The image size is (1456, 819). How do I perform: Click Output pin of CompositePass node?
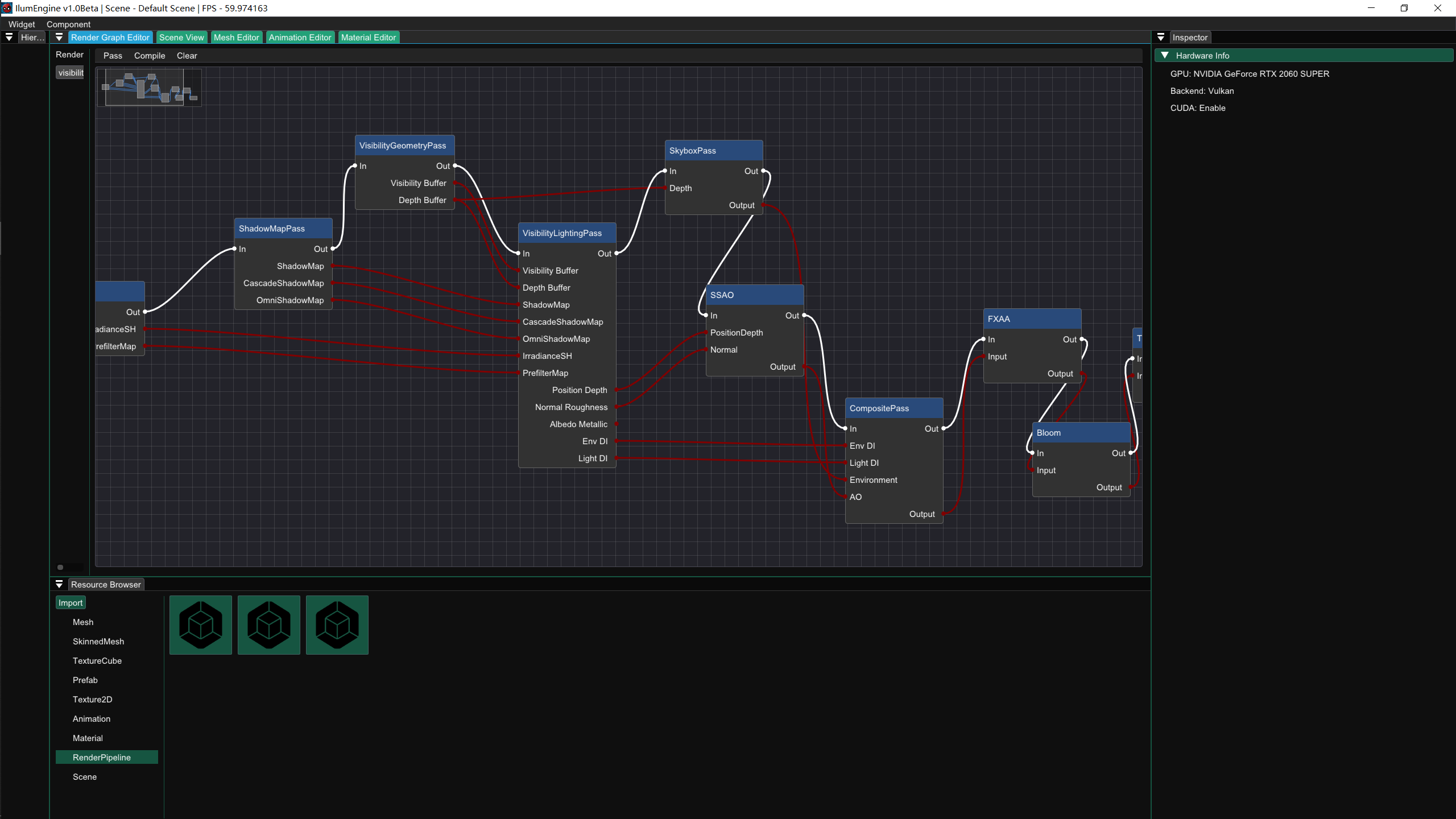coord(943,514)
